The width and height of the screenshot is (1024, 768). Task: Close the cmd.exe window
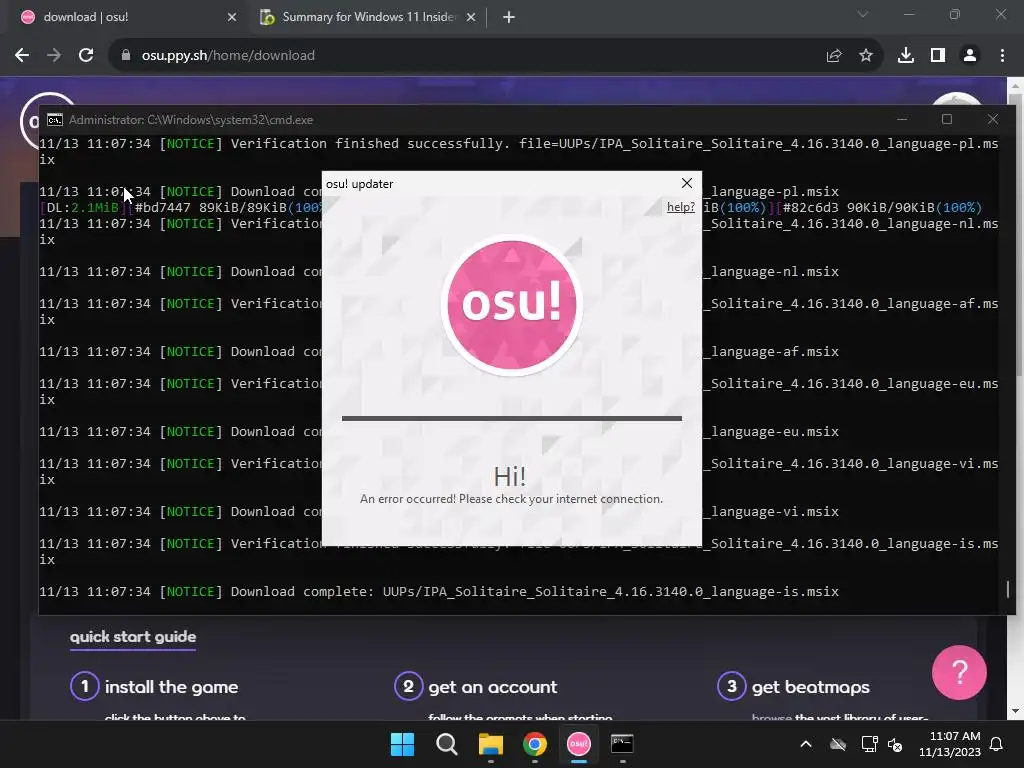tap(993, 120)
